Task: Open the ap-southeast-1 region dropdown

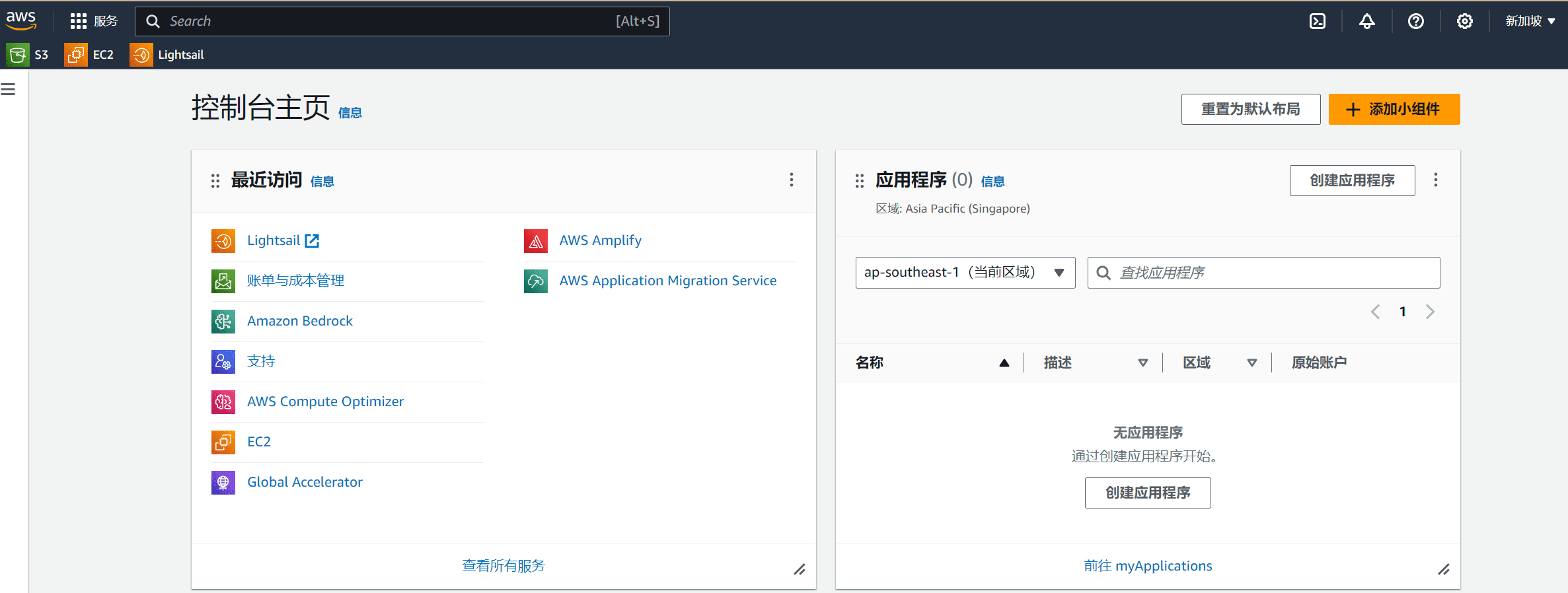Action: click(x=965, y=273)
